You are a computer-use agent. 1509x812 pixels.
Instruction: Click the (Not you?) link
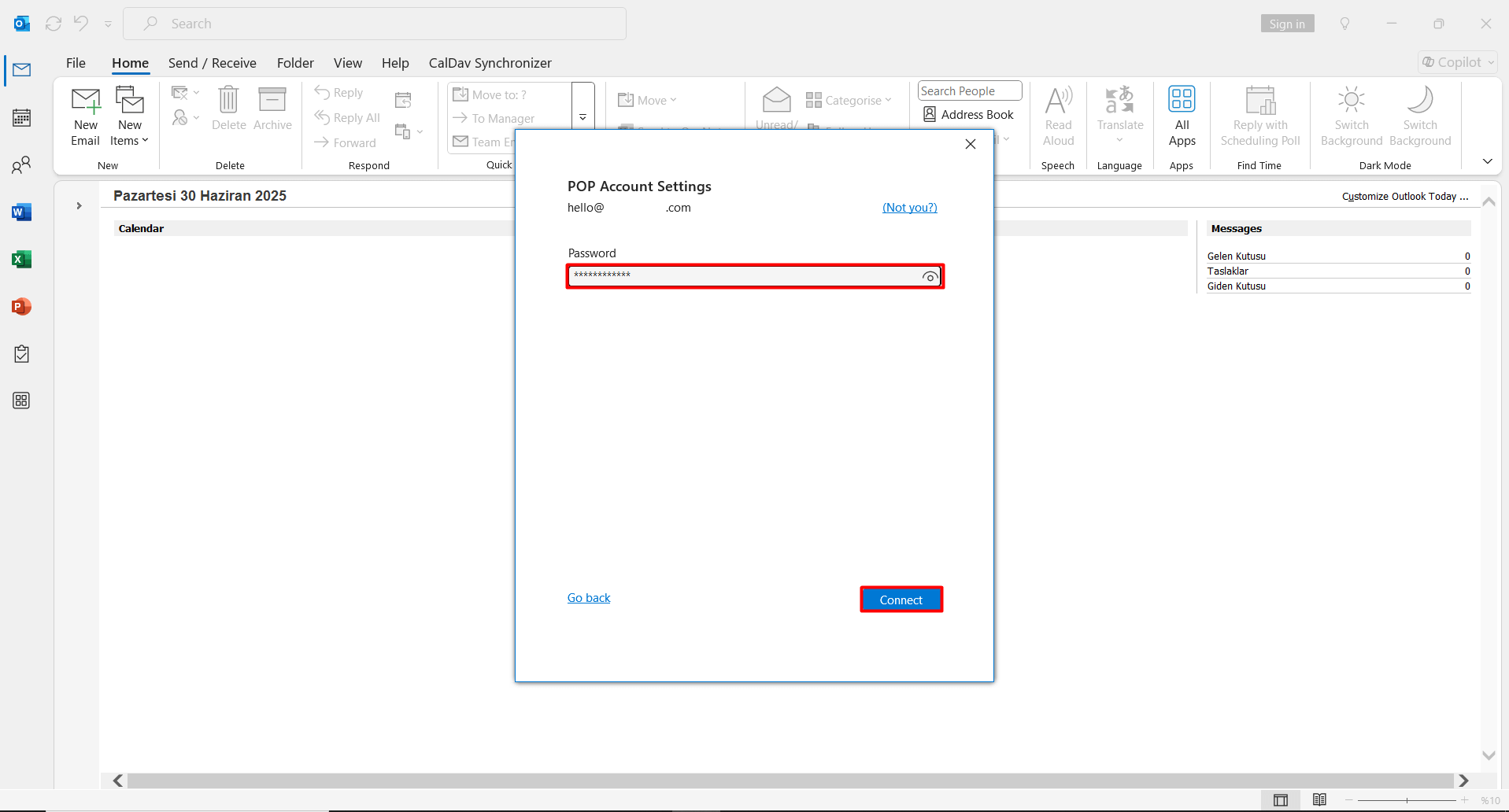pos(910,208)
